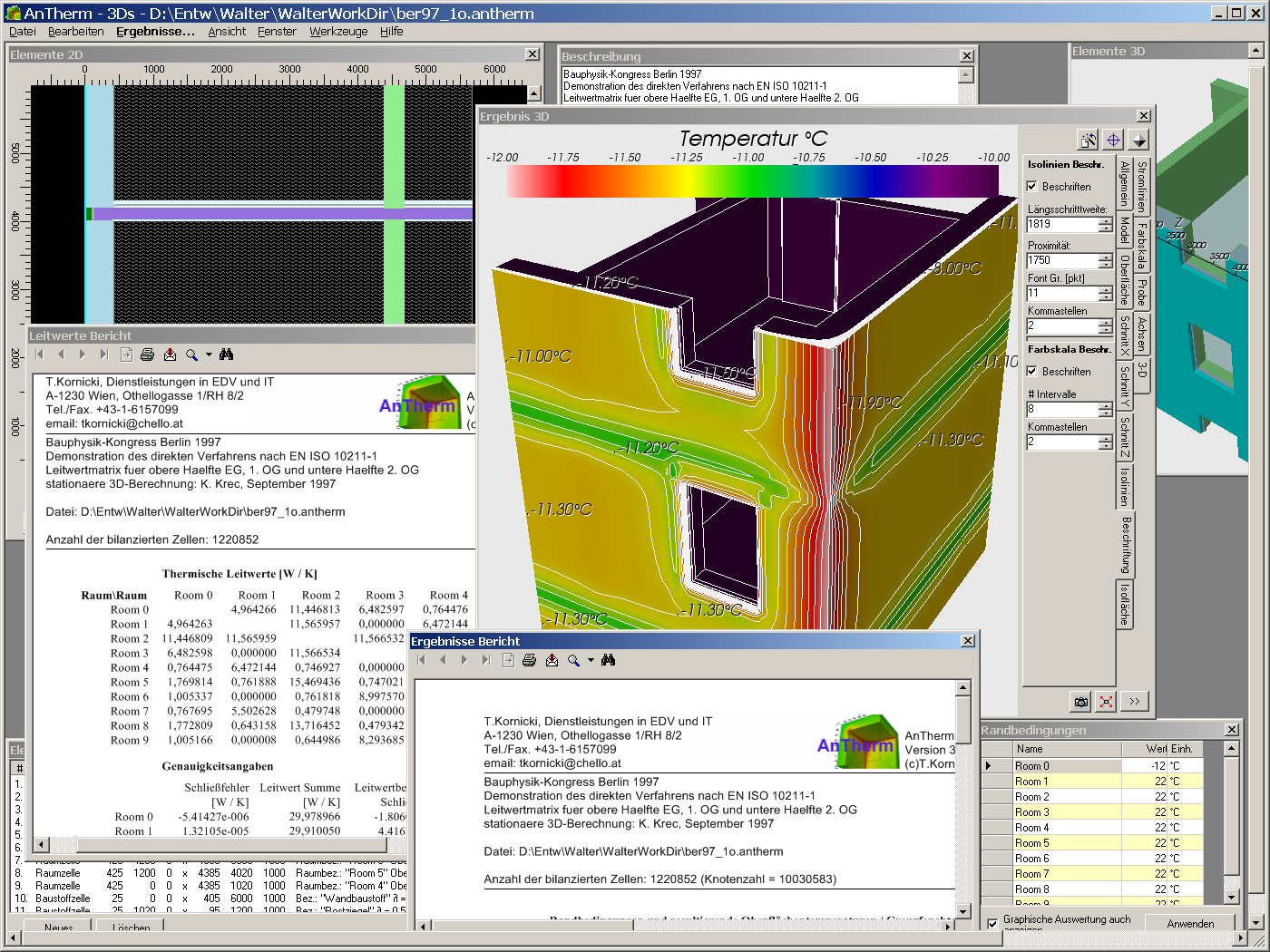Click the print icon in Leitwerte Bericht
1270x952 pixels.
tap(148, 355)
